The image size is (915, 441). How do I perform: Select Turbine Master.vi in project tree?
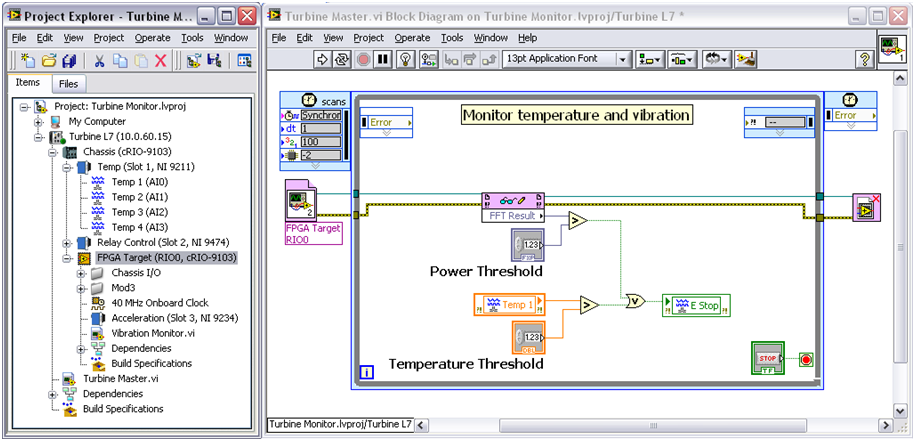click(x=120, y=379)
